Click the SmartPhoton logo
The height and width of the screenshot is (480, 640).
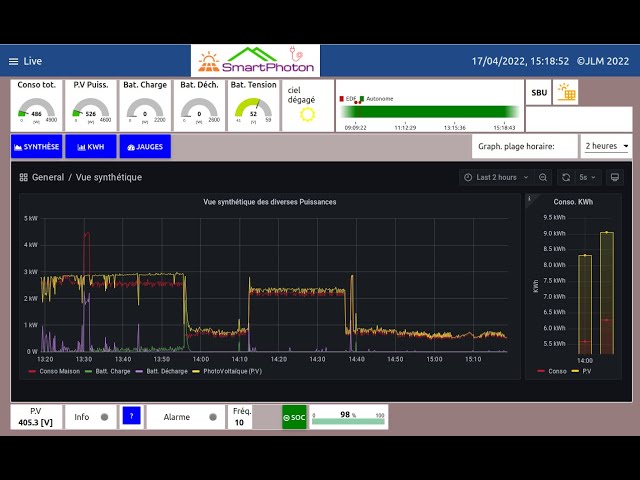(256, 61)
